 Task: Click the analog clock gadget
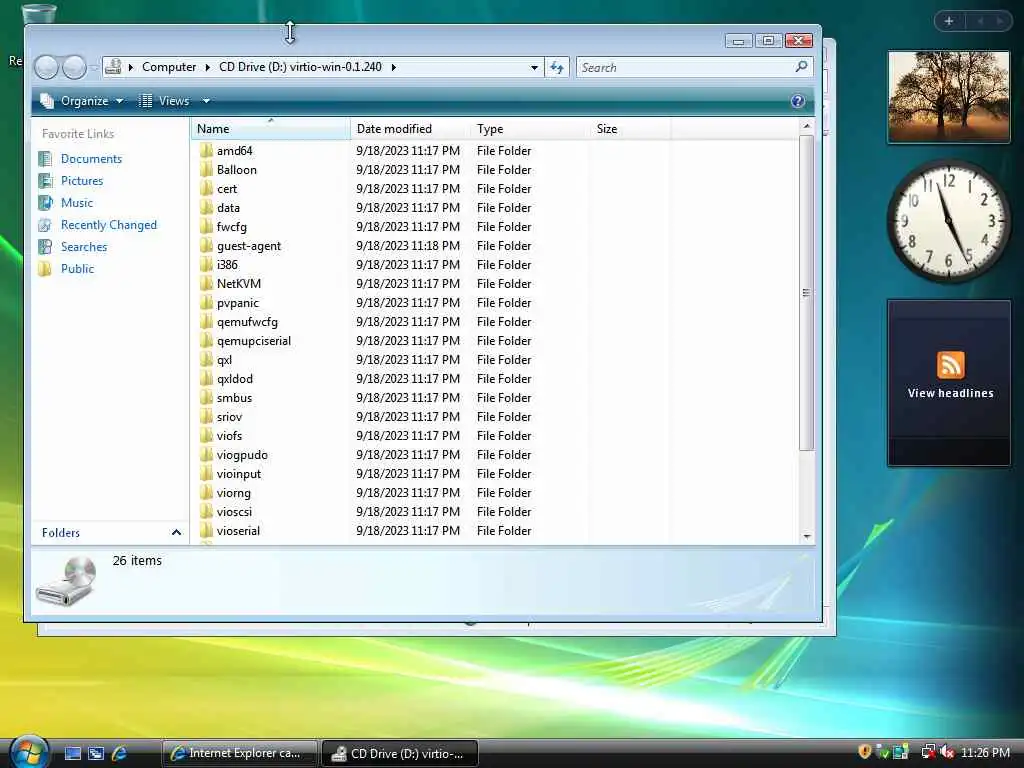point(948,221)
